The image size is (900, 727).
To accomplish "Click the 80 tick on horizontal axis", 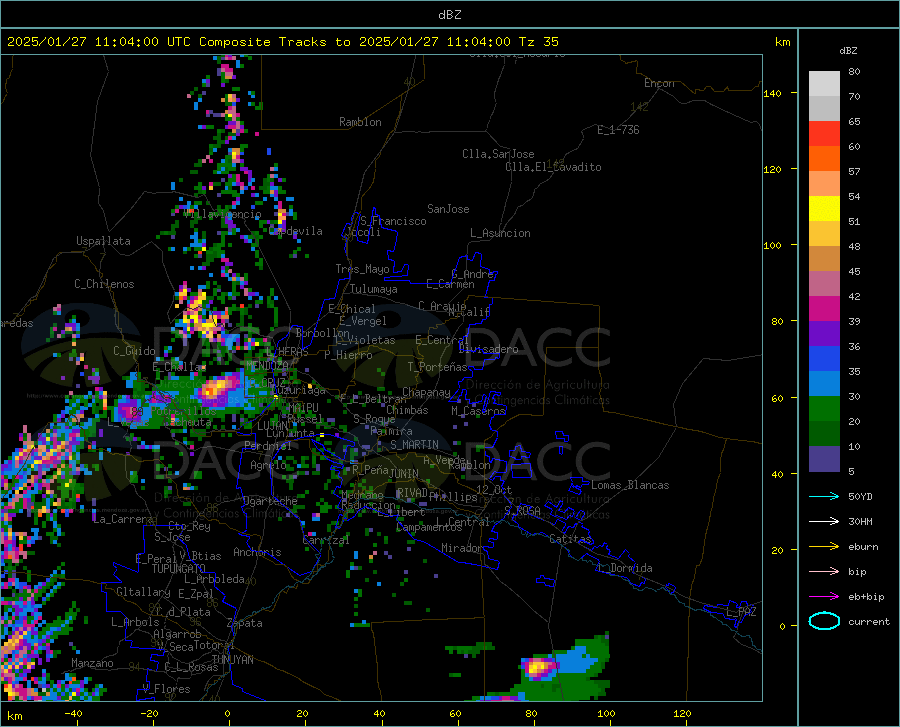I will pos(531,713).
